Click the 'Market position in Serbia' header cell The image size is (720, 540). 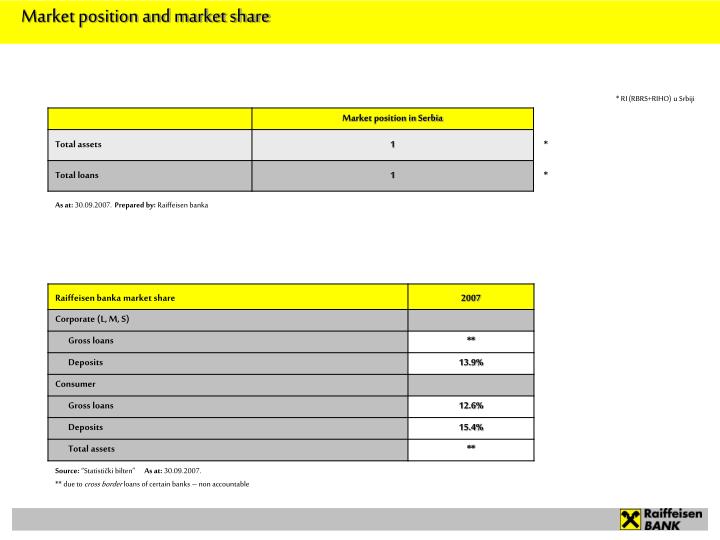[393, 118]
